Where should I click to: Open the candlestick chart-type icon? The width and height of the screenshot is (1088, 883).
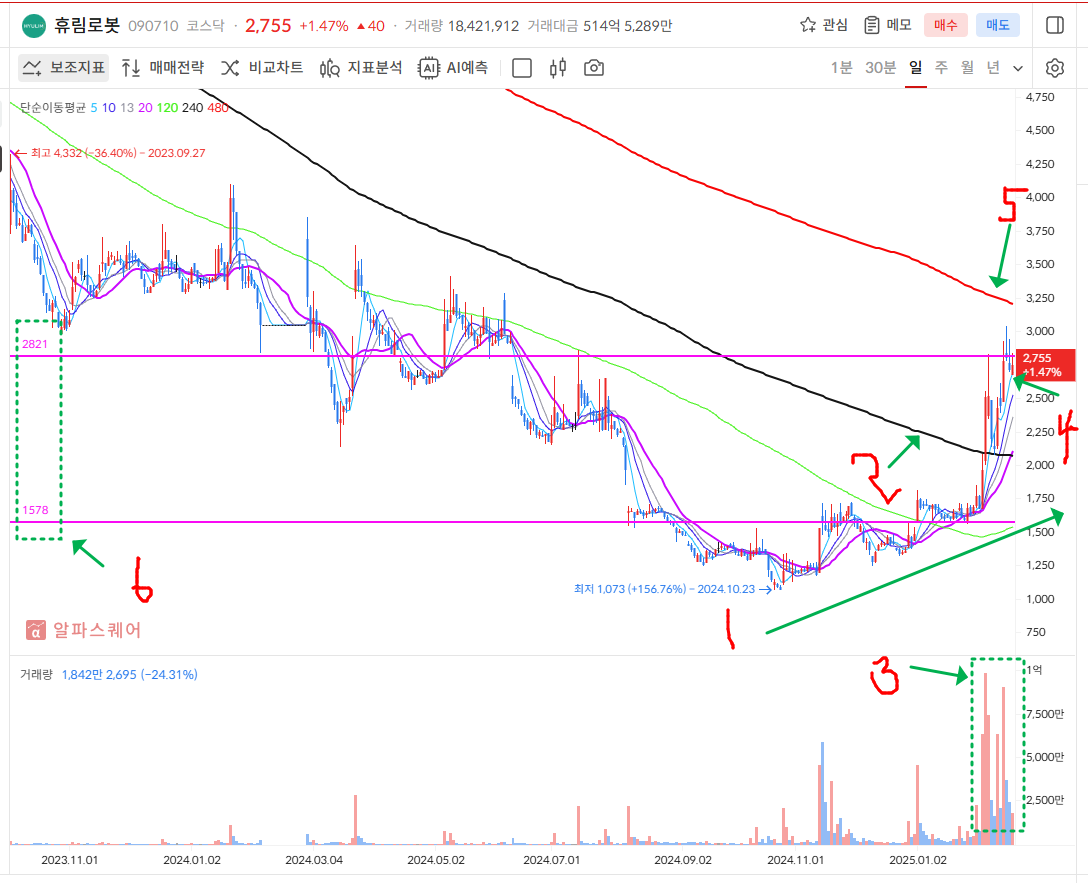pos(558,68)
